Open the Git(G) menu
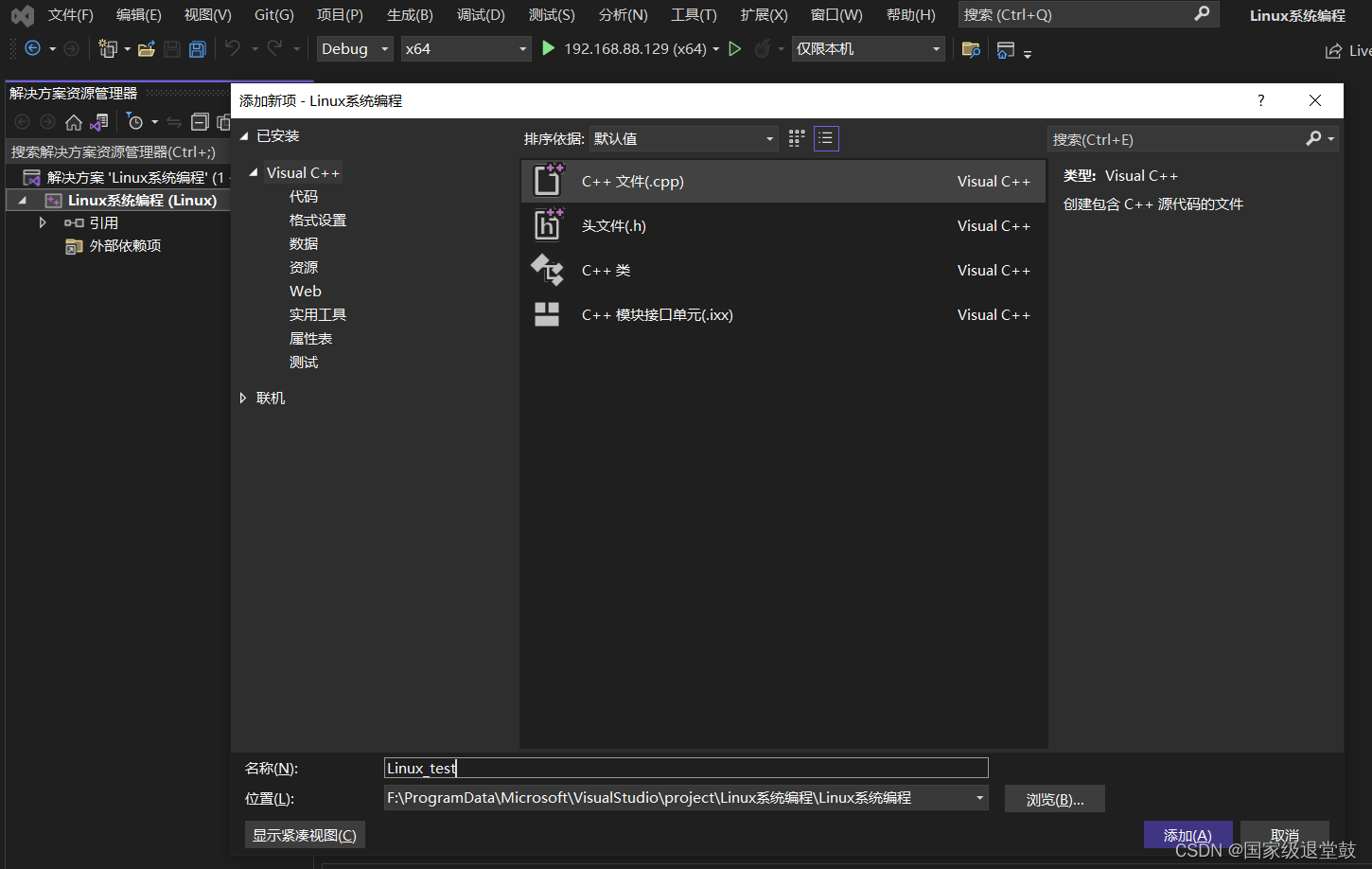The width and height of the screenshot is (1372, 869). pyautogui.click(x=274, y=15)
